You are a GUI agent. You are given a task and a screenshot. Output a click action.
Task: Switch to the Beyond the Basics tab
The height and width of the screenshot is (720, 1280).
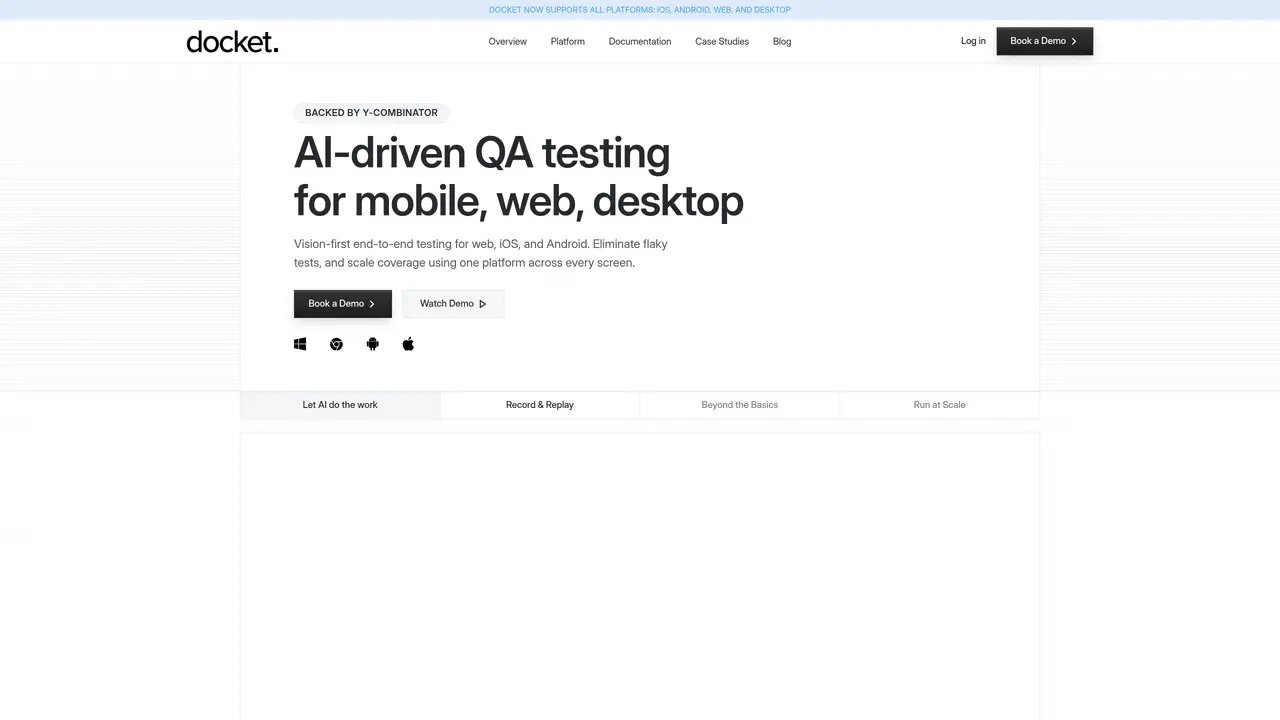[740, 405]
